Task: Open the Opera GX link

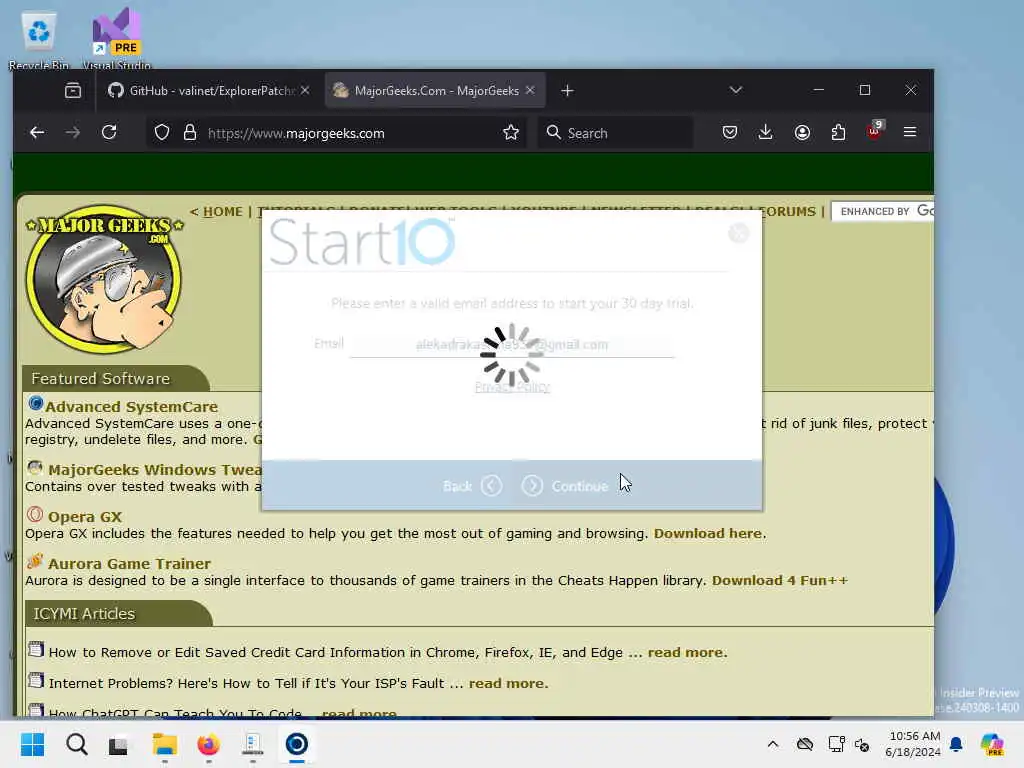Action: point(85,517)
